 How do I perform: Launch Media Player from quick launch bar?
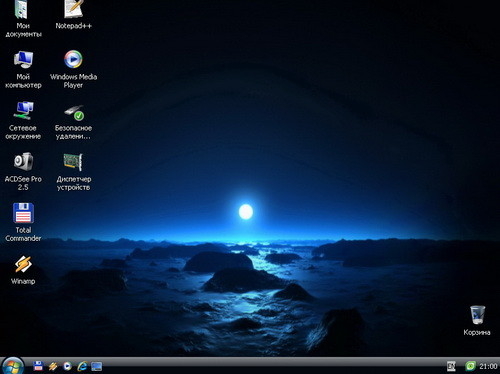[67, 366]
